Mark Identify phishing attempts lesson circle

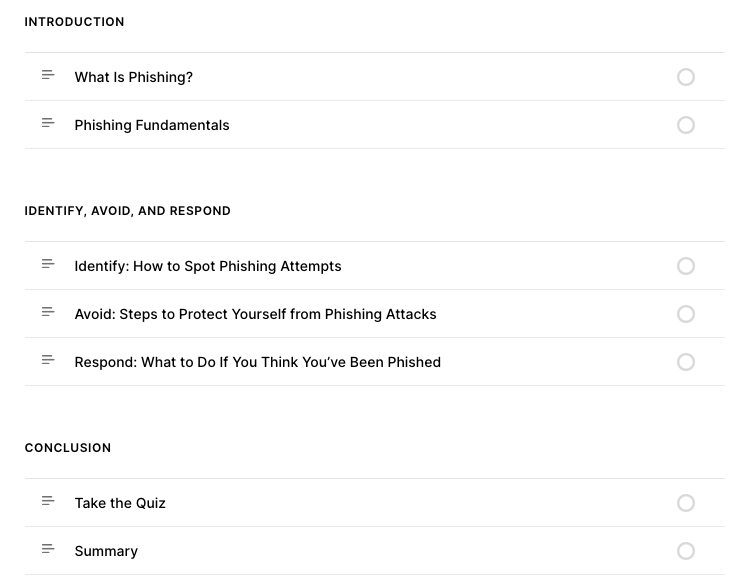point(686,266)
